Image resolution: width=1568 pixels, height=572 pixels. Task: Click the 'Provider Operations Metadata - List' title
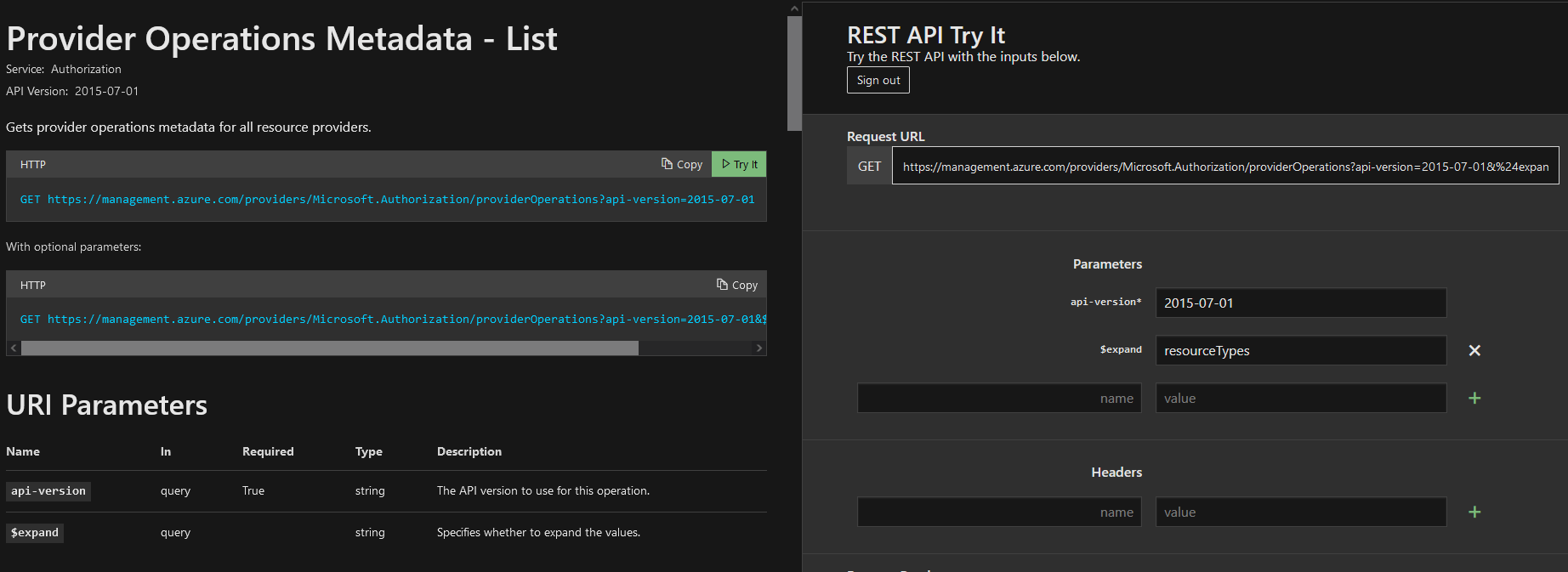[x=281, y=39]
